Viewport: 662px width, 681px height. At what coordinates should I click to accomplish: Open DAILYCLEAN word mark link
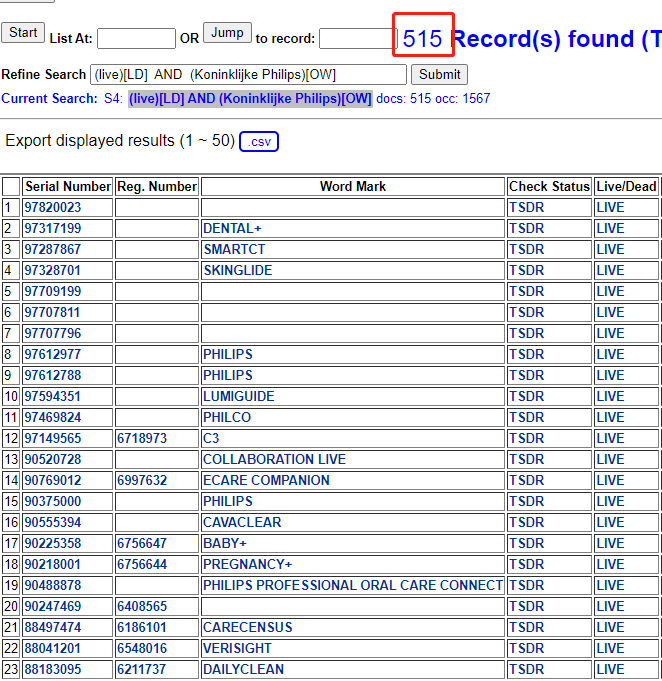point(243,670)
